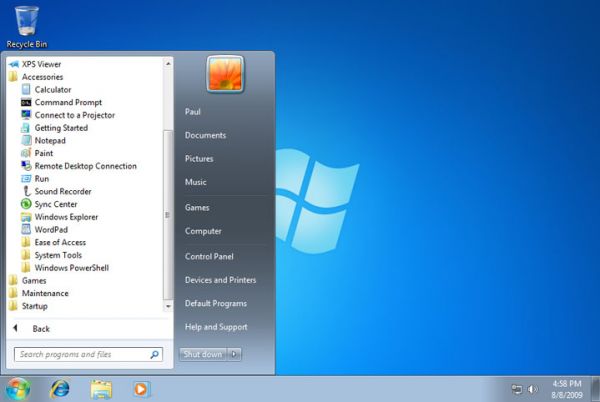Open the Shut down options arrow
Screen dimensions: 600x402
234,354
